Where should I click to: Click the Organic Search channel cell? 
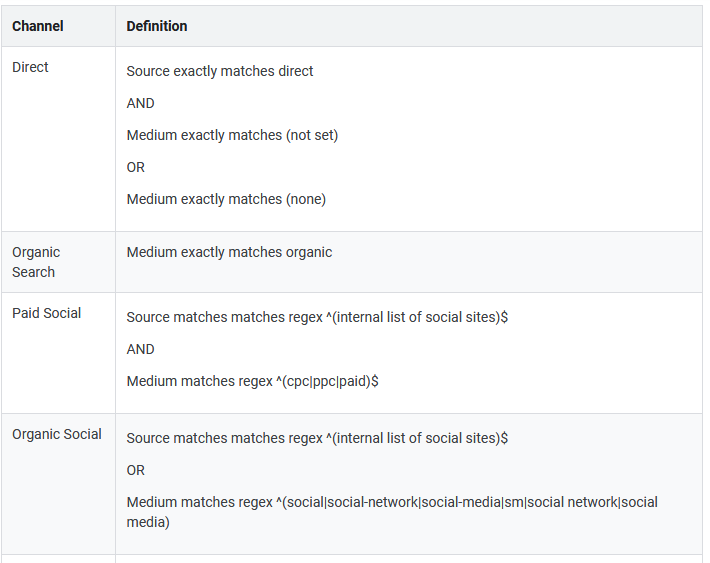[x=36, y=262]
